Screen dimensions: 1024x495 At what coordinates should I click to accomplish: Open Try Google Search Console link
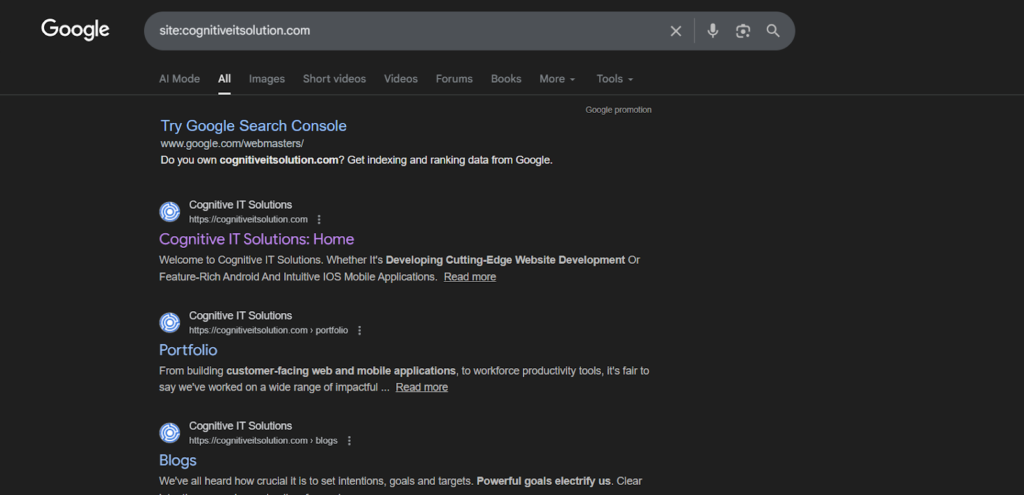(253, 126)
